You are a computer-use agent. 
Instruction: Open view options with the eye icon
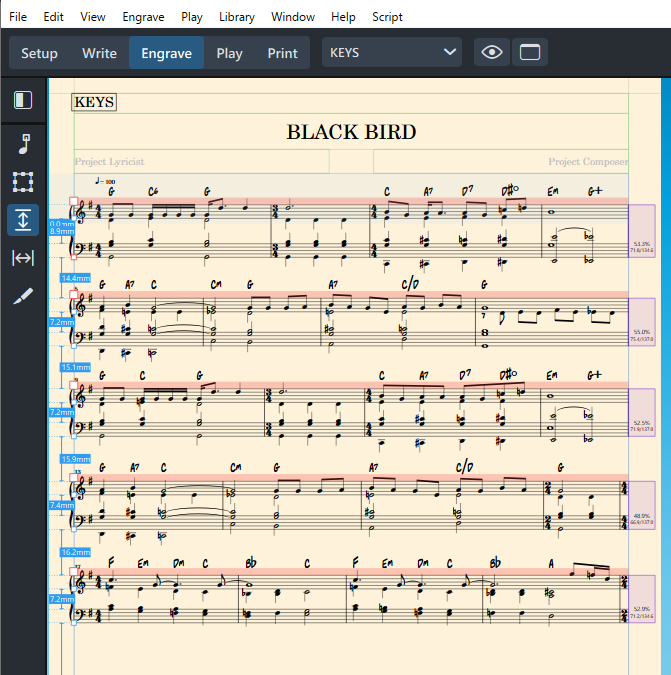(492, 53)
